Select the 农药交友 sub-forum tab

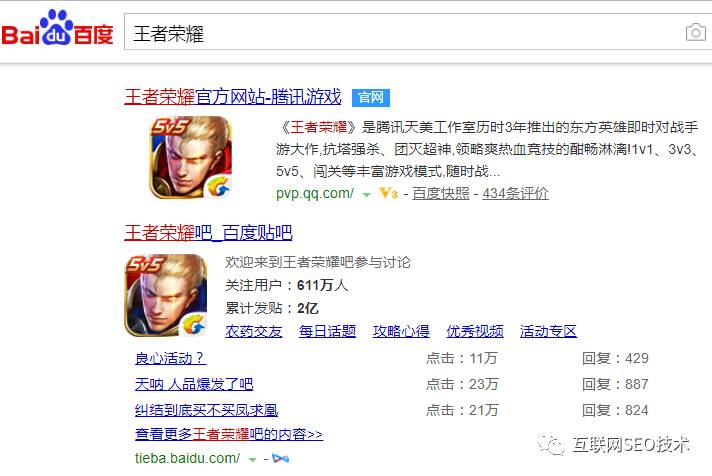(x=254, y=332)
